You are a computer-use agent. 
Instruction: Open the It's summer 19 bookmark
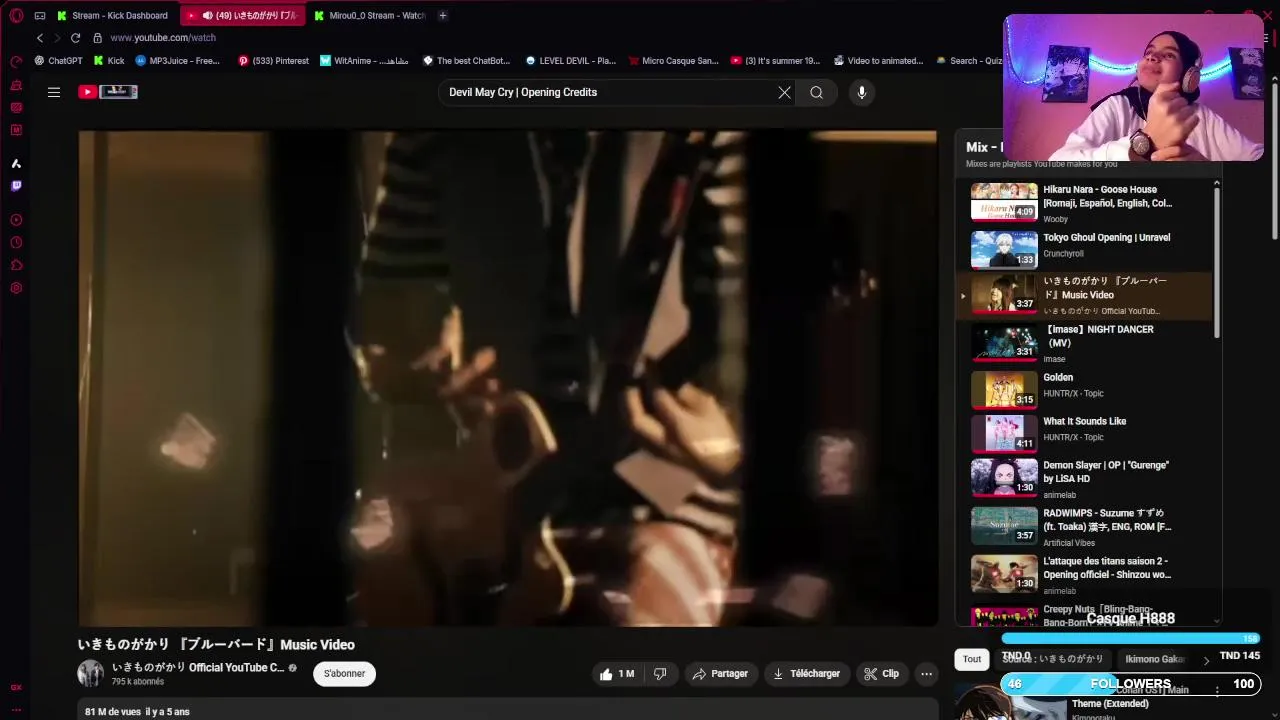[775, 60]
